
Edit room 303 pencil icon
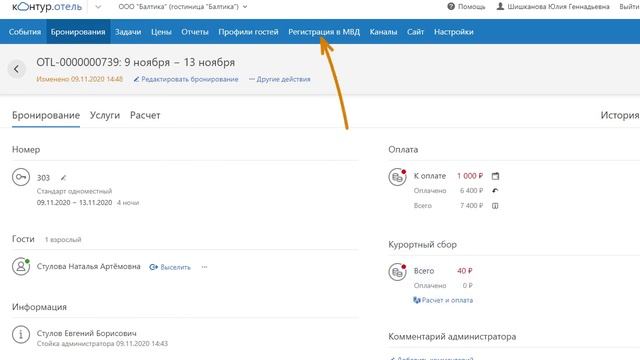63,178
